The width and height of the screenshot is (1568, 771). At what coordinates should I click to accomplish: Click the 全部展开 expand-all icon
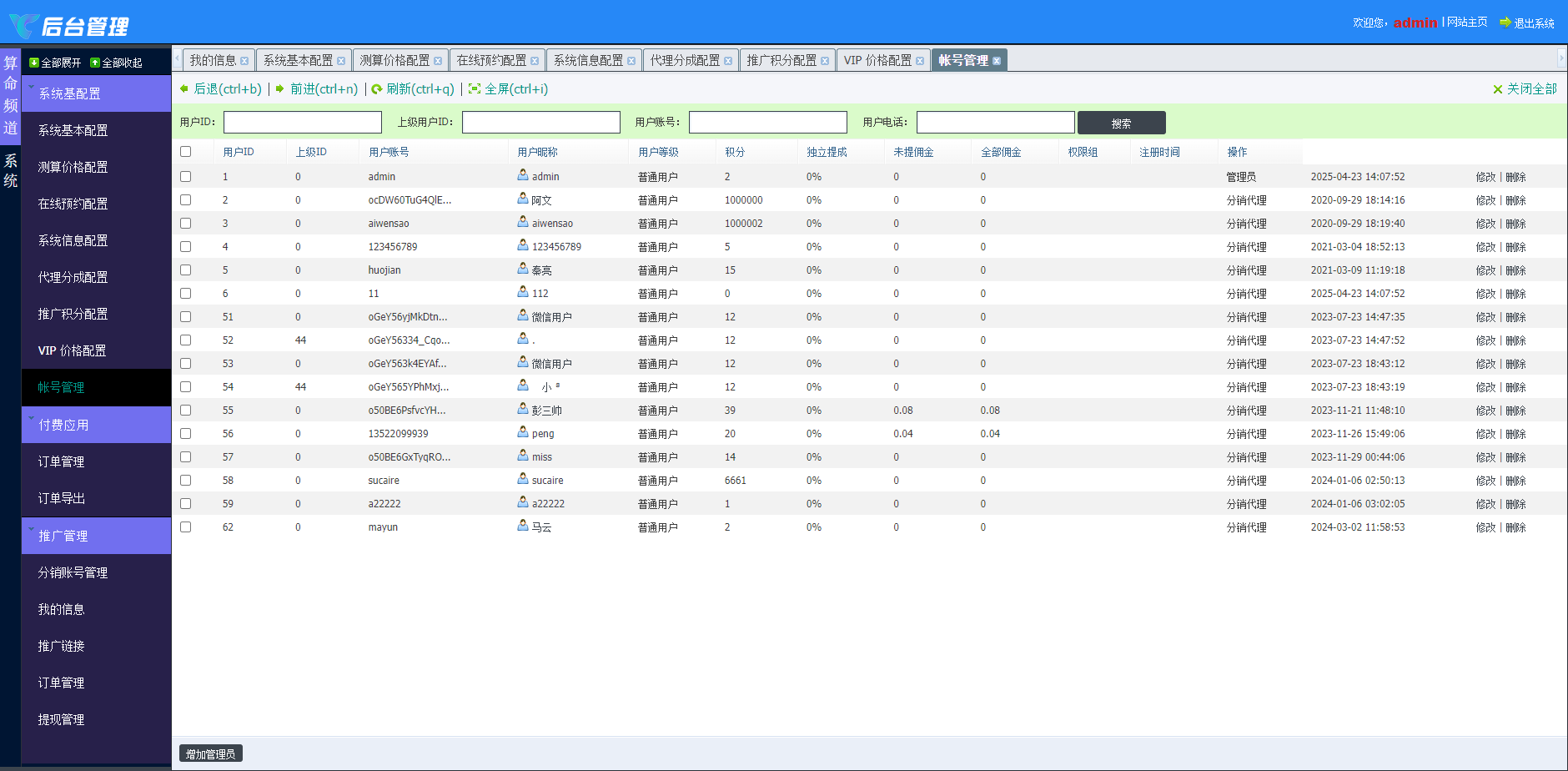(x=34, y=63)
